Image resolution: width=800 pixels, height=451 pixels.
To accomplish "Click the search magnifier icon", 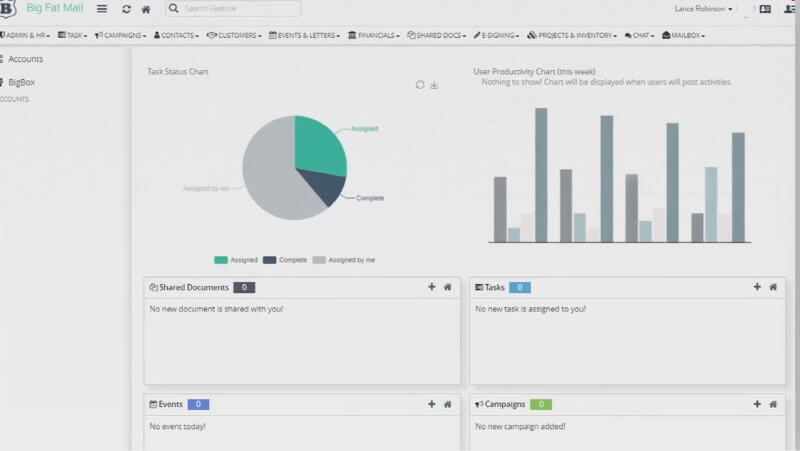I will coord(173,8).
